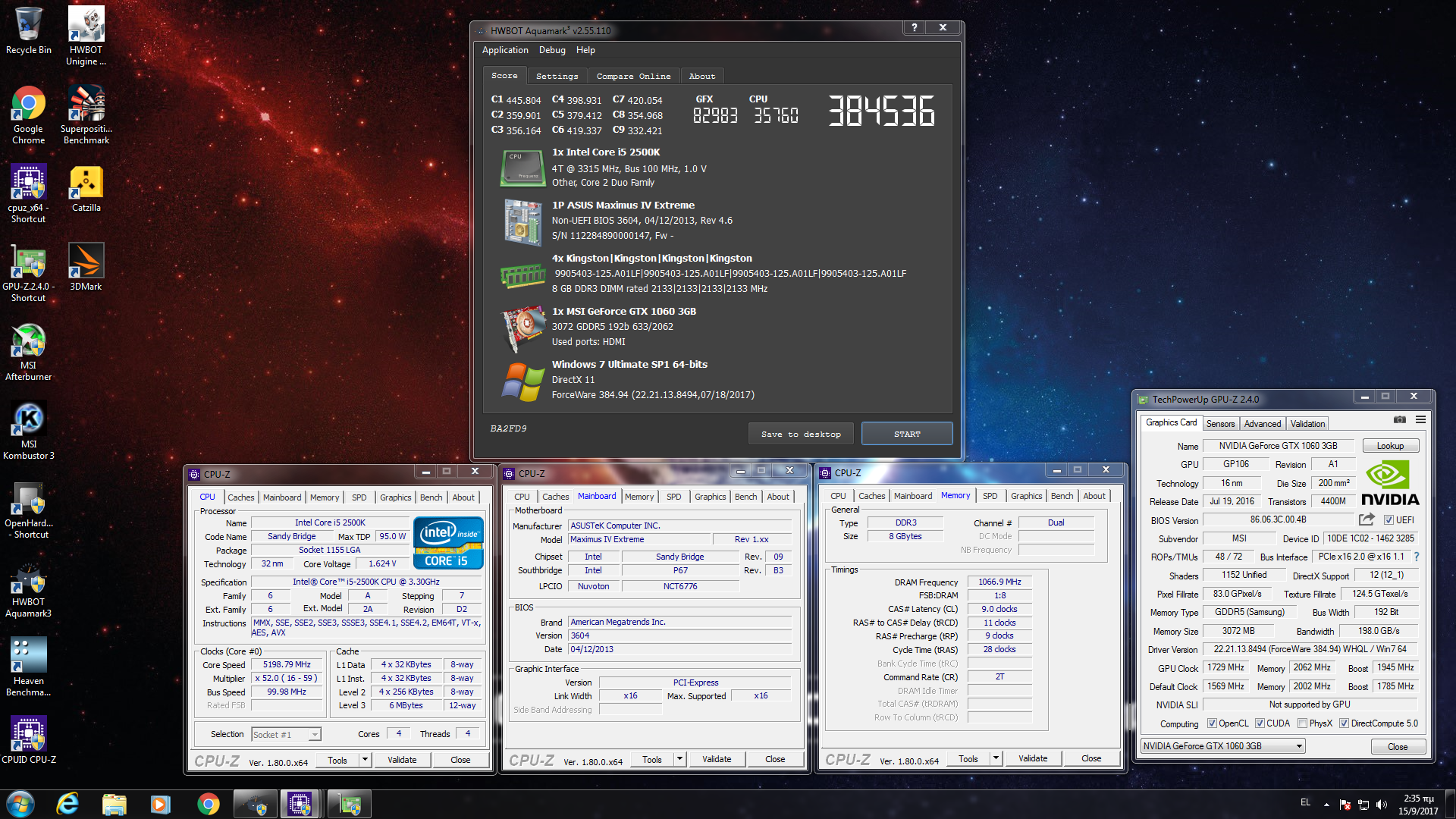
Task: Click START button in Aquamark
Action: [x=907, y=434]
